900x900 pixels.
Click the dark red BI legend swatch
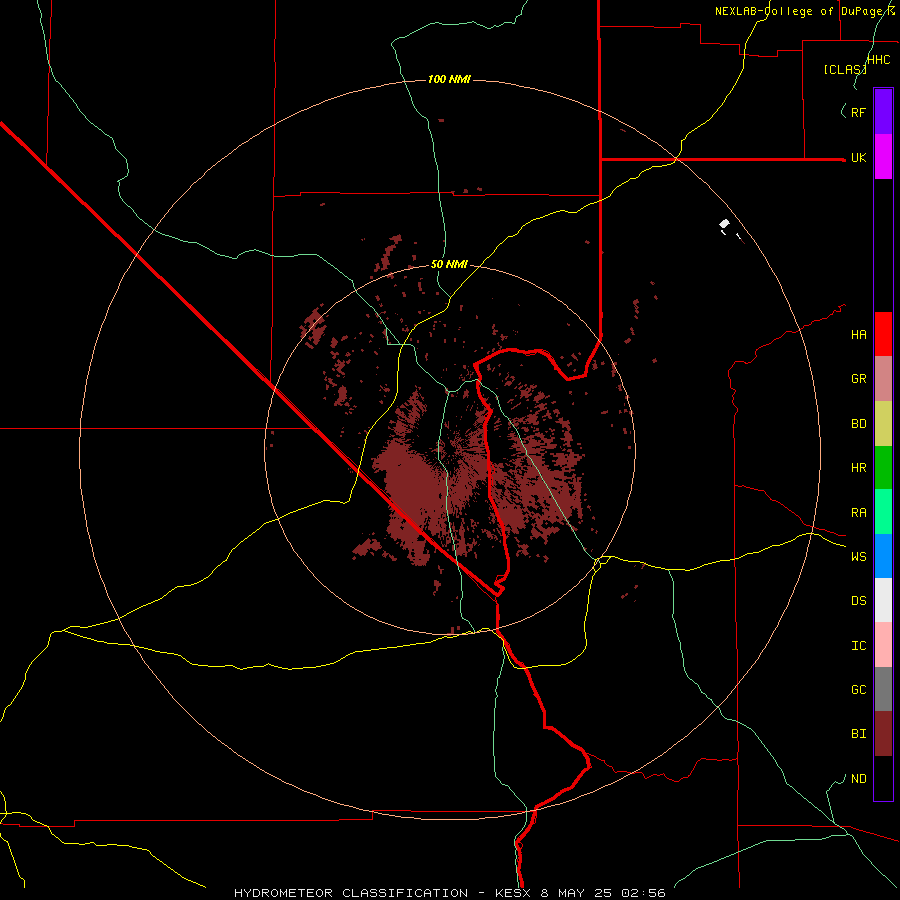tap(883, 734)
